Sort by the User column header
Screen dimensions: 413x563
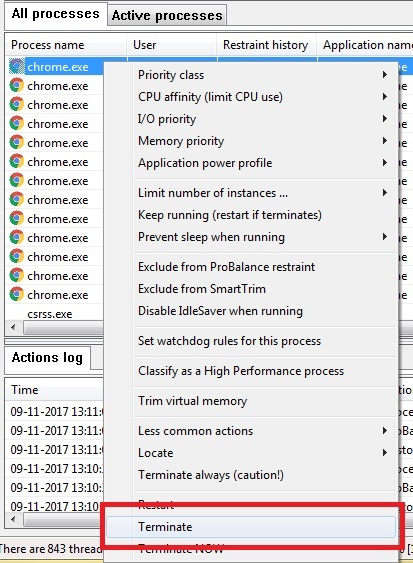(x=172, y=45)
